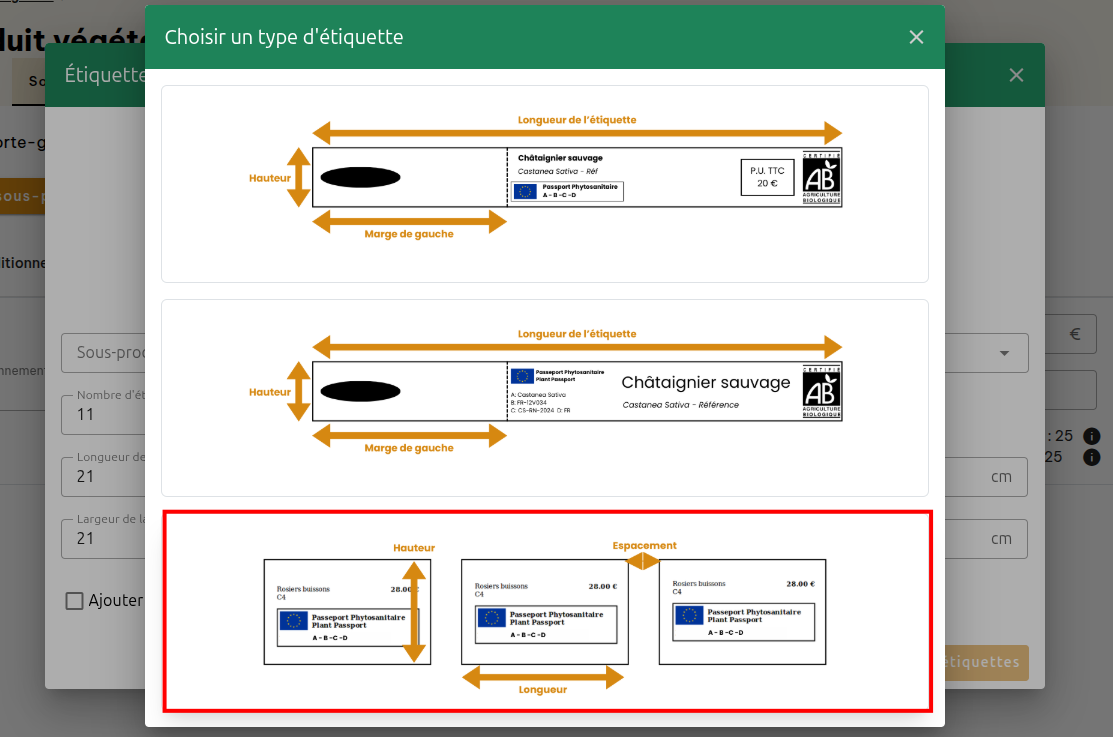Close the 'Choisir un type d'étiquette' dialog
The height and width of the screenshot is (737, 1113).
tap(916, 37)
